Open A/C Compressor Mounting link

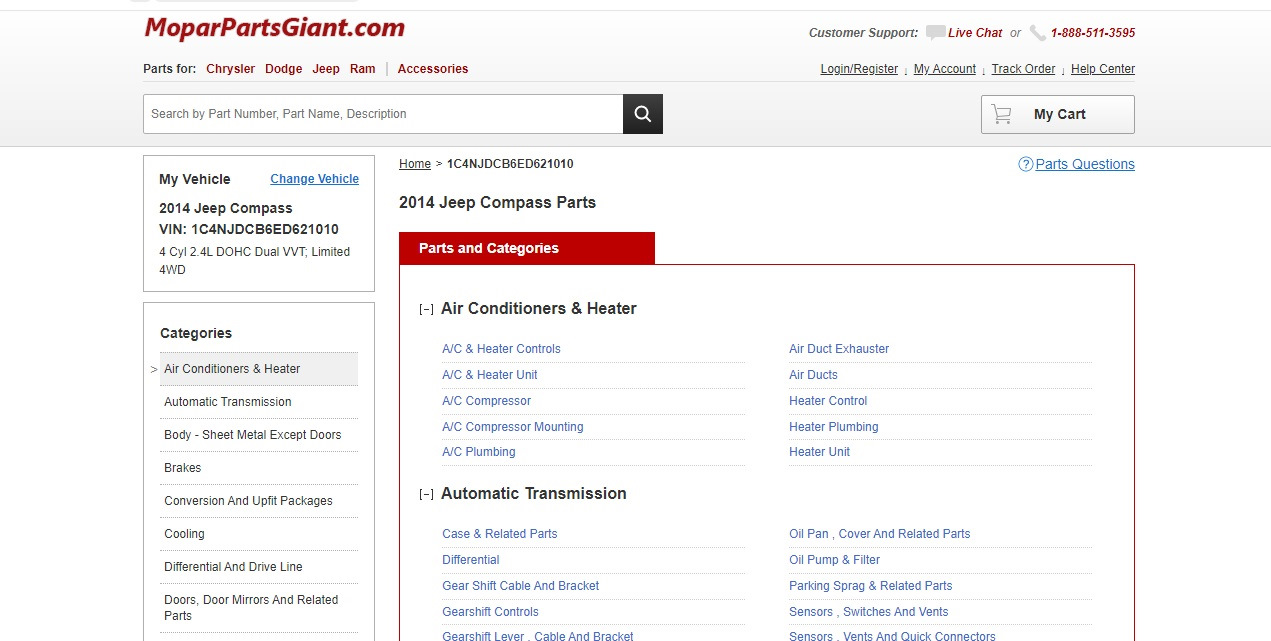[512, 427]
